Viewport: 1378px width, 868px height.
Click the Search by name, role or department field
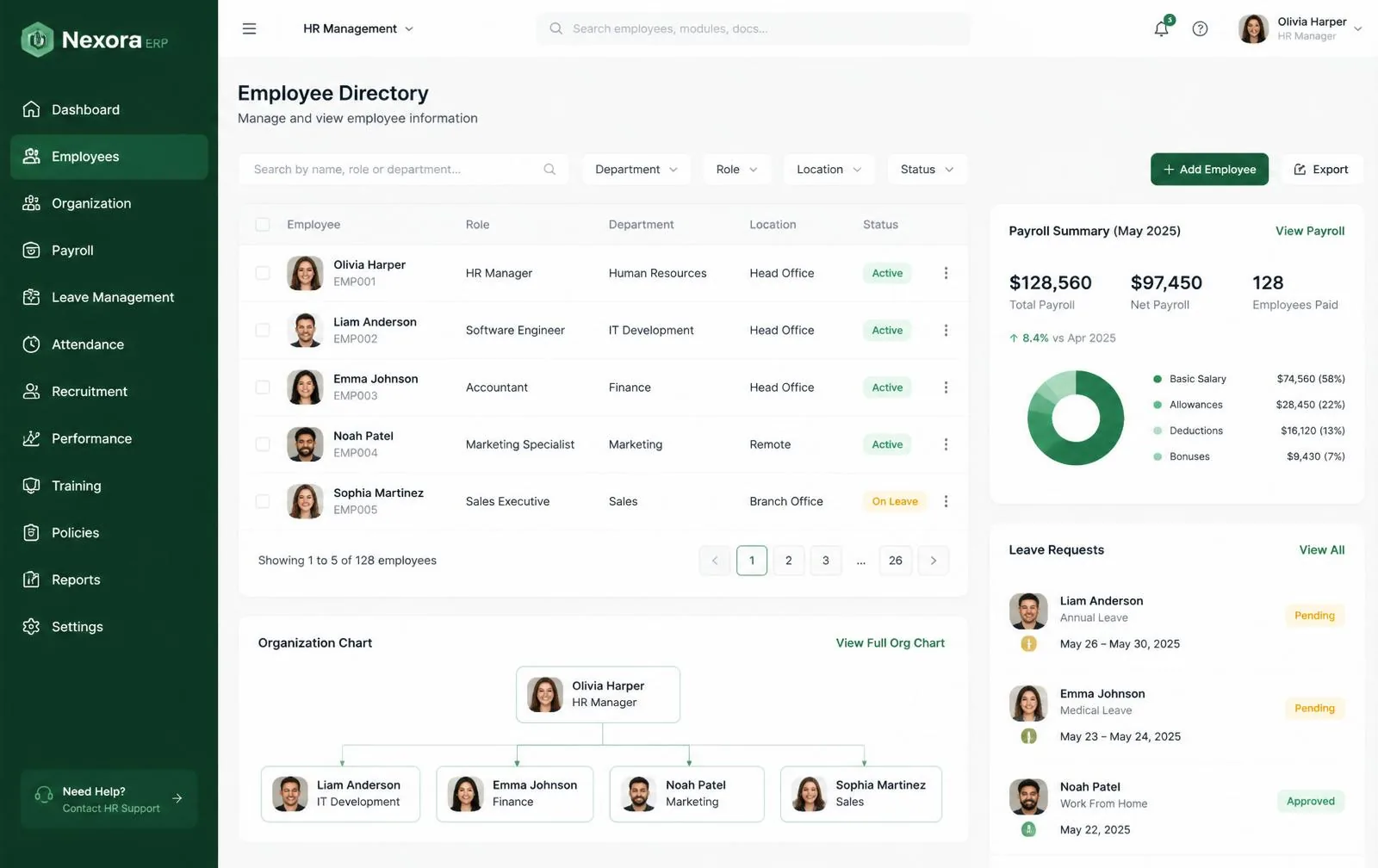(403, 170)
